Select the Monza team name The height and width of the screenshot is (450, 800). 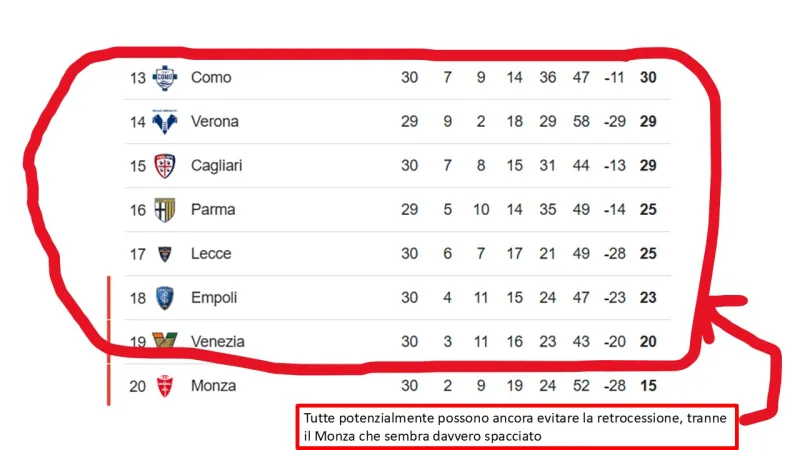click(x=213, y=386)
